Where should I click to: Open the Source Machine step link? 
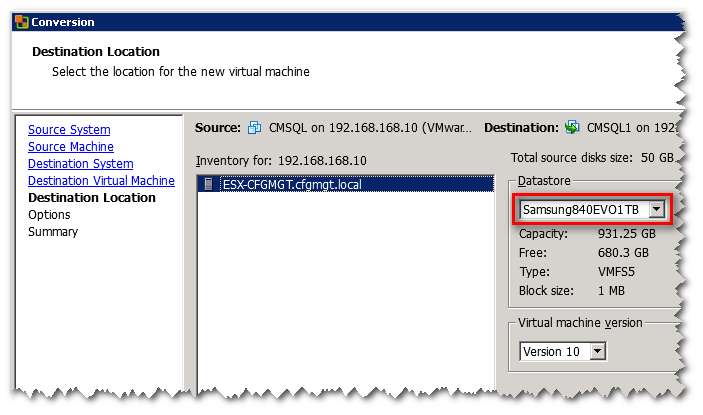pyautogui.click(x=71, y=147)
